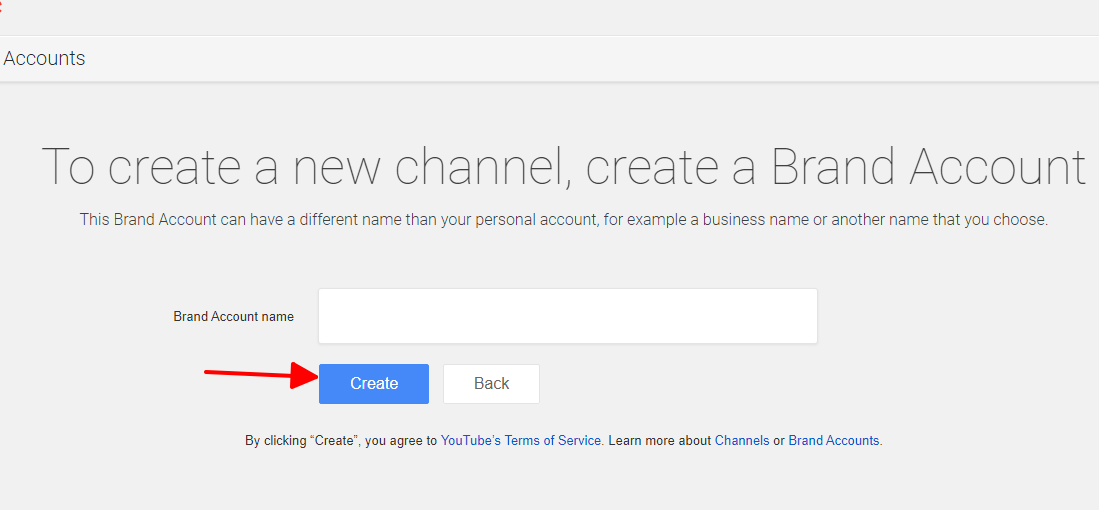Click the Brand Account name input field
1099x510 pixels.
tap(568, 316)
